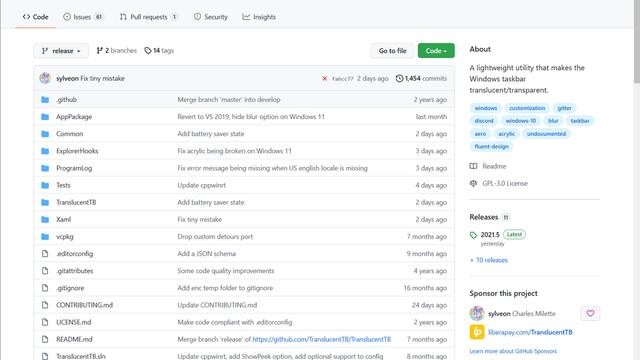
Task: Select the acrylic topic tag
Action: point(507,134)
